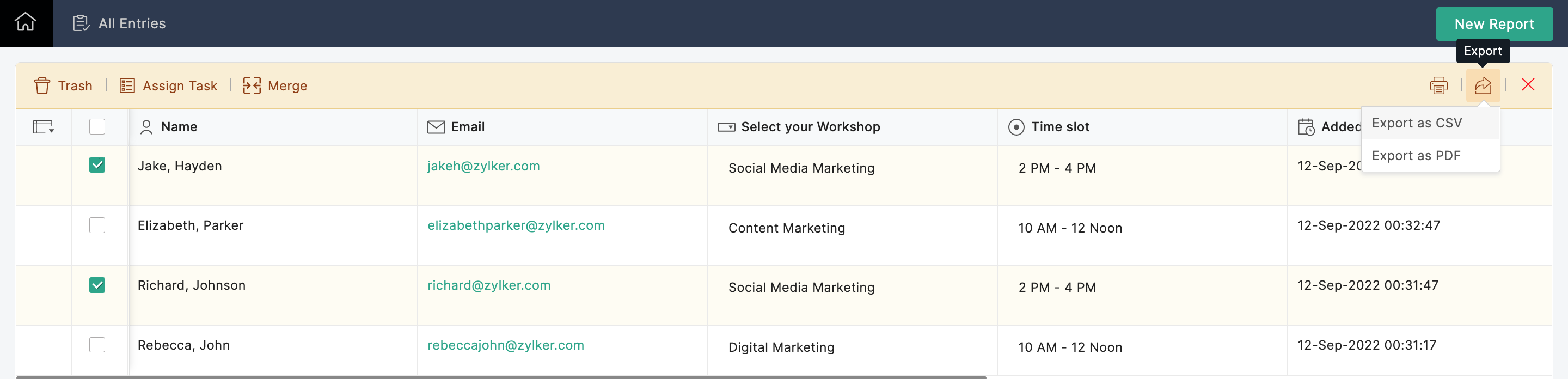Screen dimensions: 1568x379
Task: Click the horizontal scrollbar below table
Action: click(x=500, y=377)
